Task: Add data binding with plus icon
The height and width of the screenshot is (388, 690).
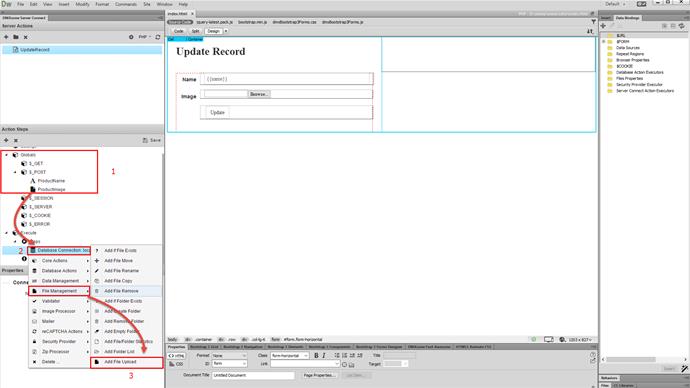Action: (603, 26)
